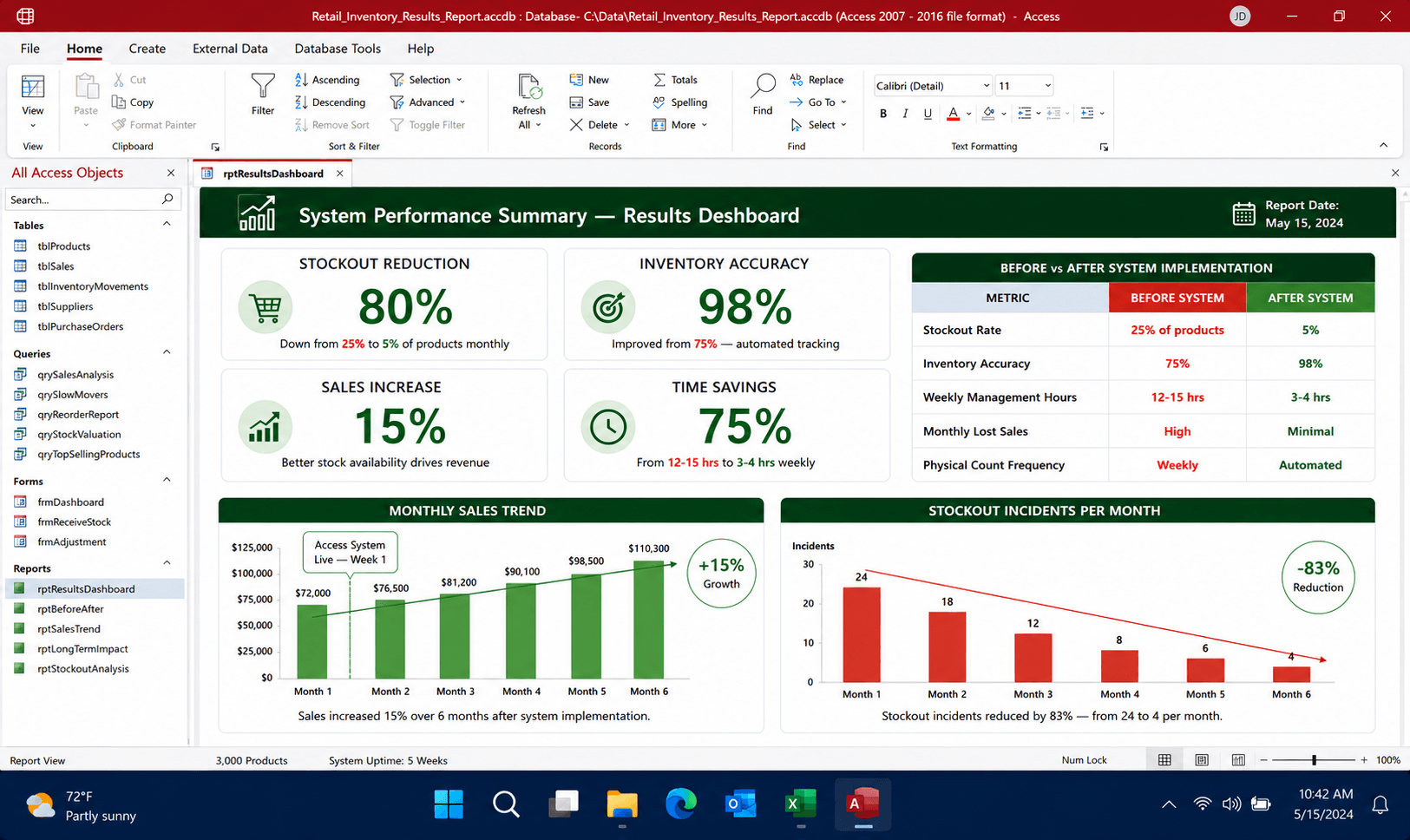Screen dimensions: 1410x840
Task: Click zoom out minus button
Action: click(1264, 760)
